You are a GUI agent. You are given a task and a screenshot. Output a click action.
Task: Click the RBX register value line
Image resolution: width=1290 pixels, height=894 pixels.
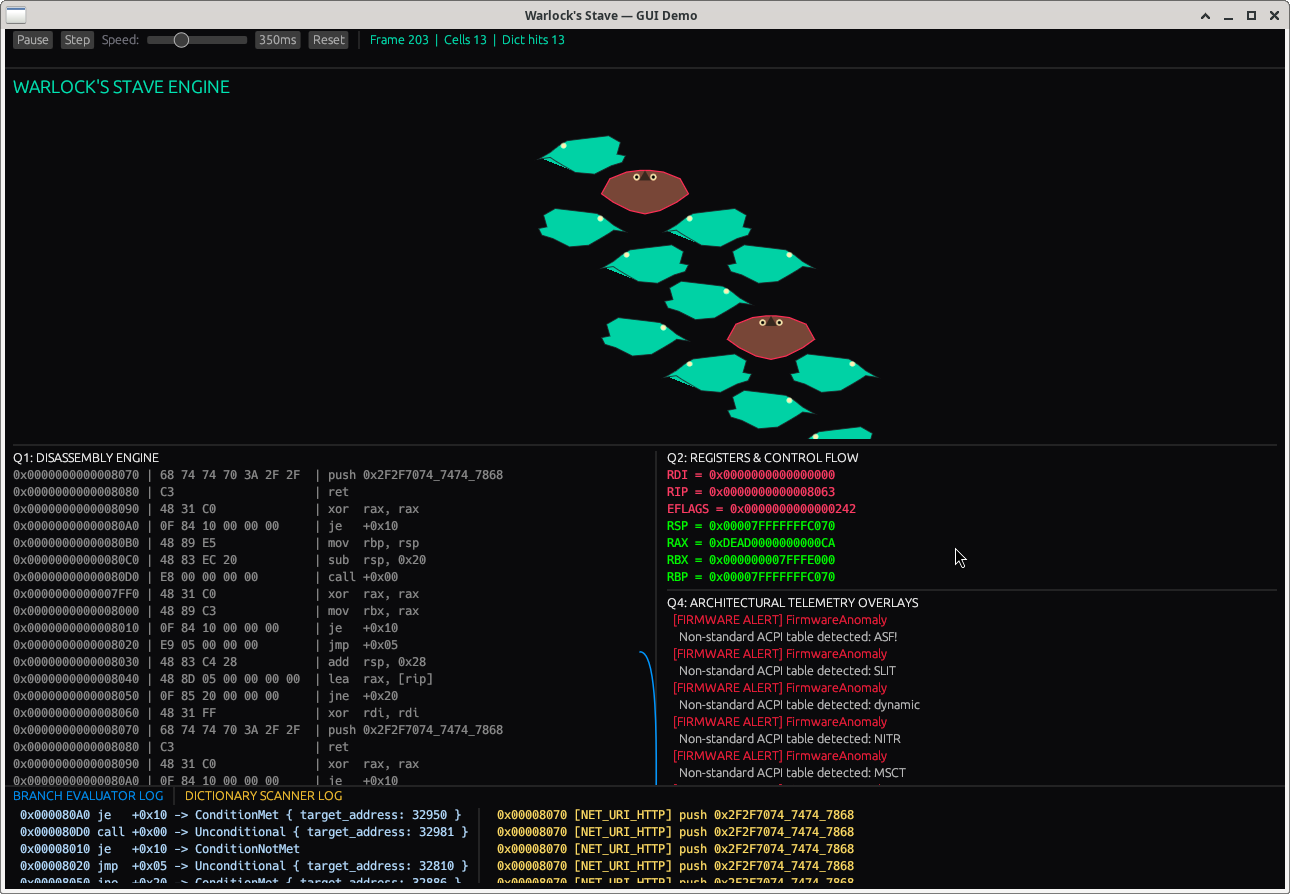(x=751, y=560)
